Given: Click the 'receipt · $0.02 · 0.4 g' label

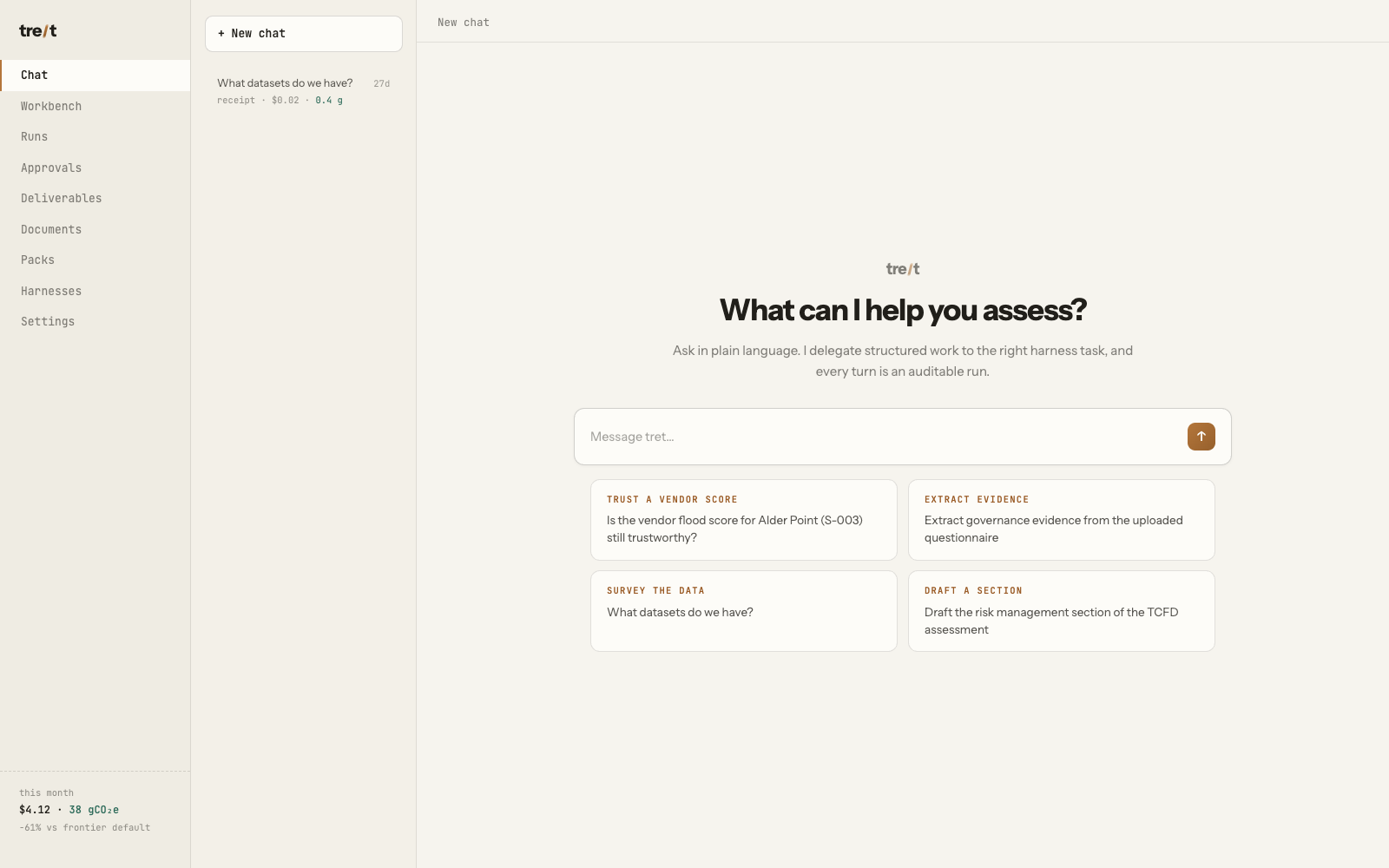Looking at the screenshot, I should [280, 101].
